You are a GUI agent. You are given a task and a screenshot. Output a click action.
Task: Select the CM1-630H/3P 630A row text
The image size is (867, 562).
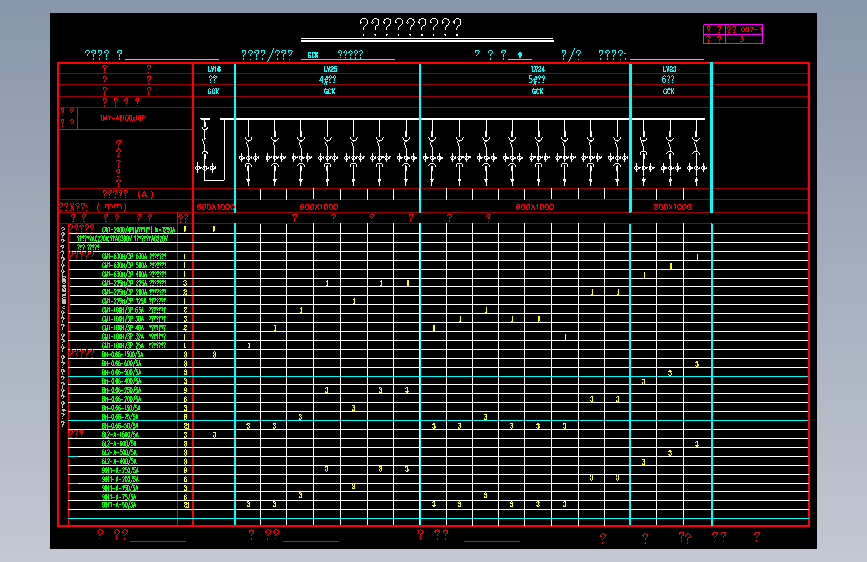(x=134, y=256)
